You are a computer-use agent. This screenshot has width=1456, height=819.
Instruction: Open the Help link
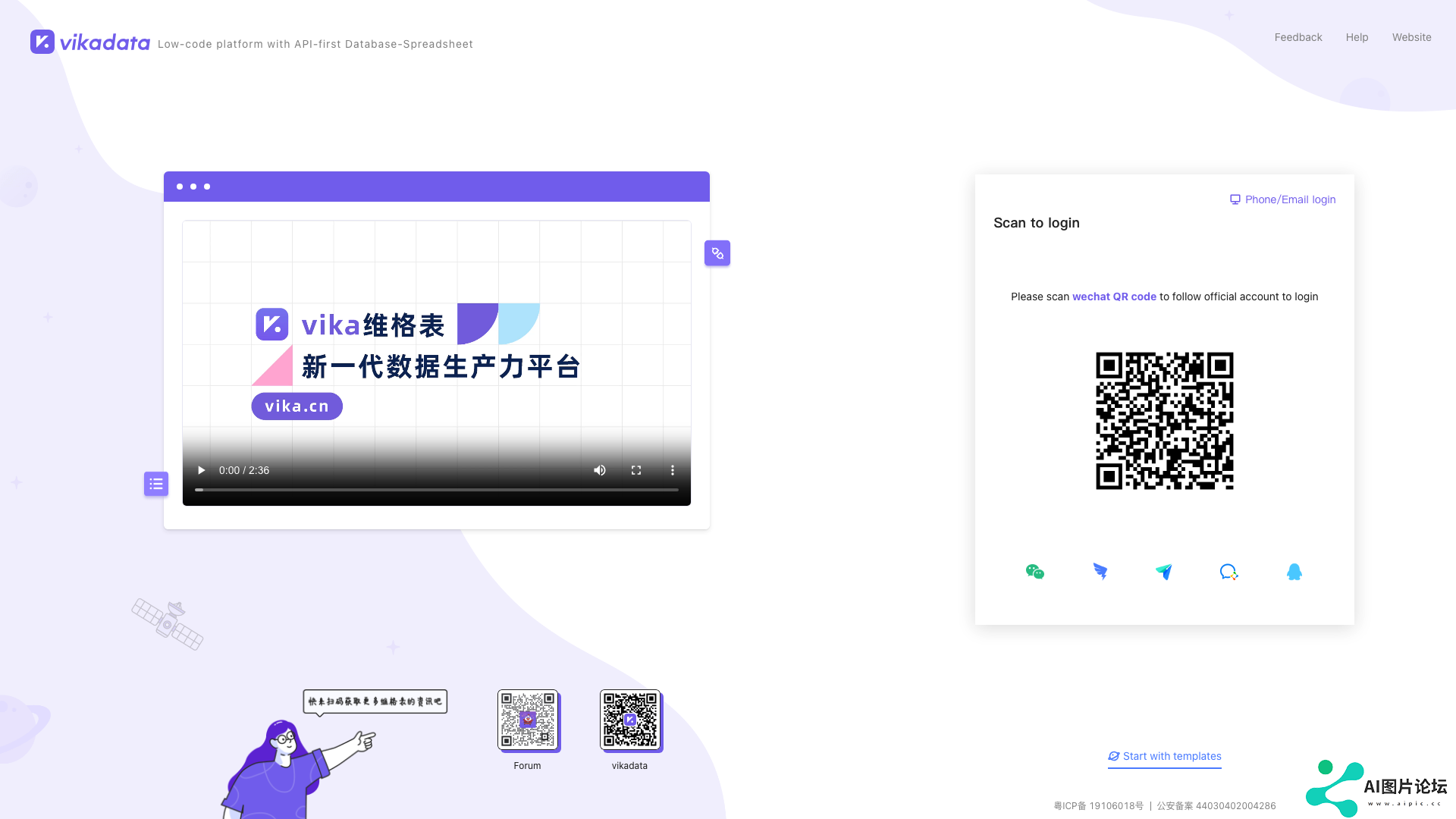pyautogui.click(x=1357, y=37)
